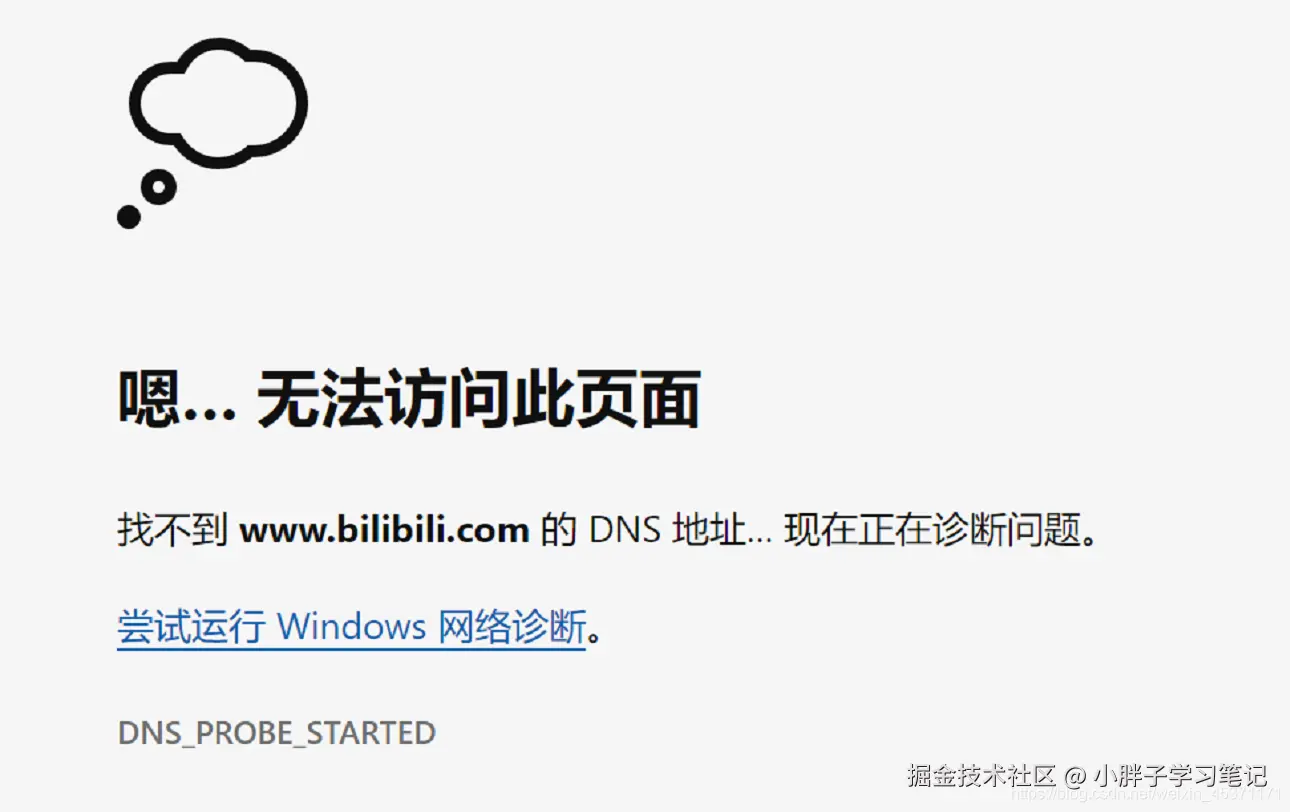This screenshot has height=812, width=1290.
Task: Click the @ symbol in the watermark
Action: point(1075,776)
